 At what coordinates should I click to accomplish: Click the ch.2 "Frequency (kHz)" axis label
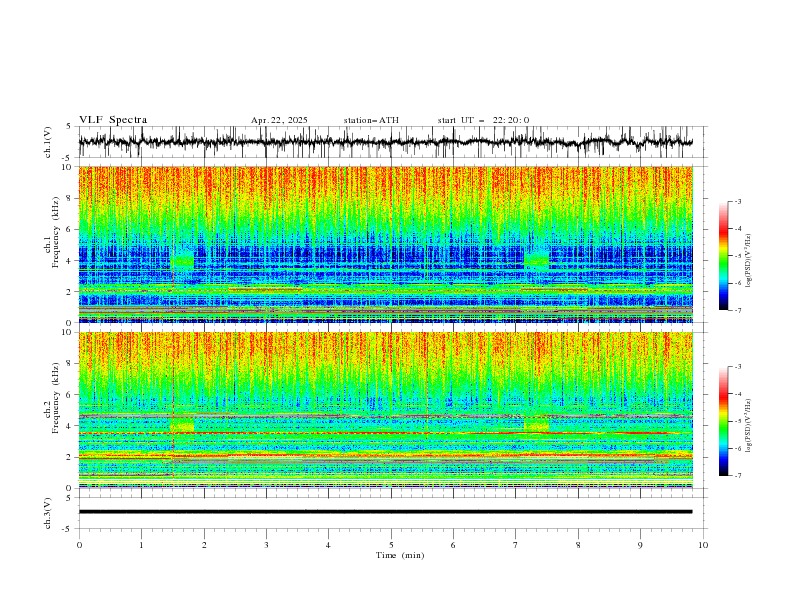[x=56, y=398]
